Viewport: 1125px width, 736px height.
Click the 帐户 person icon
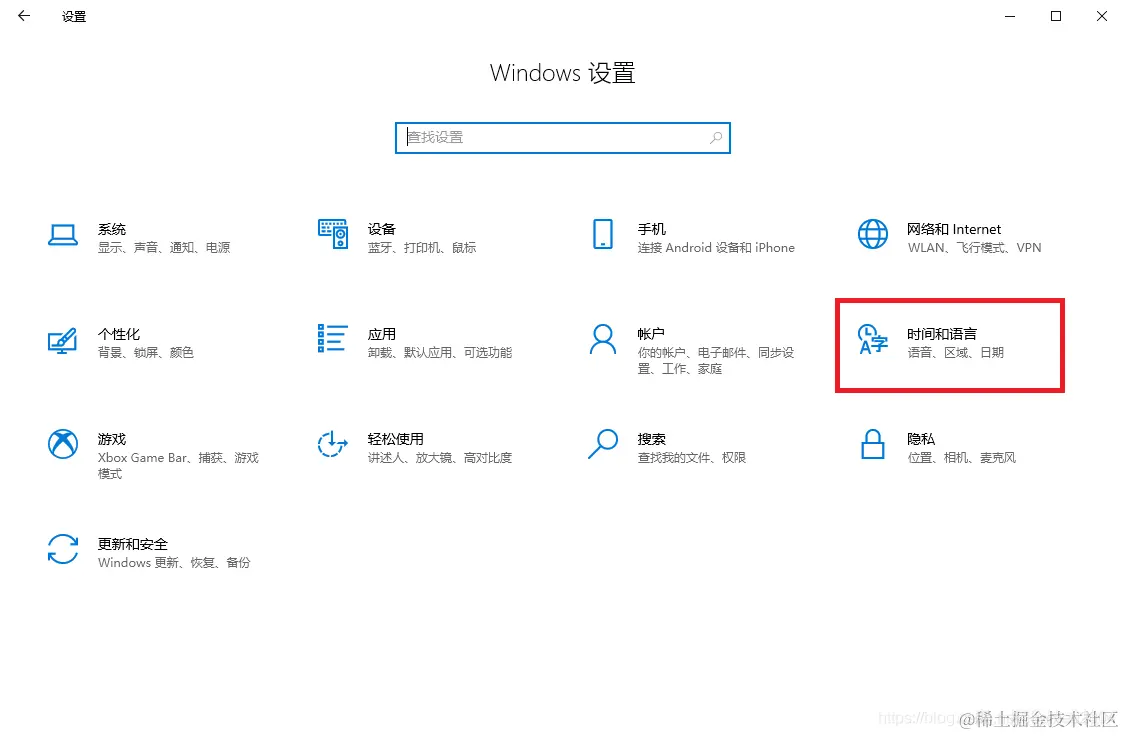(x=603, y=339)
